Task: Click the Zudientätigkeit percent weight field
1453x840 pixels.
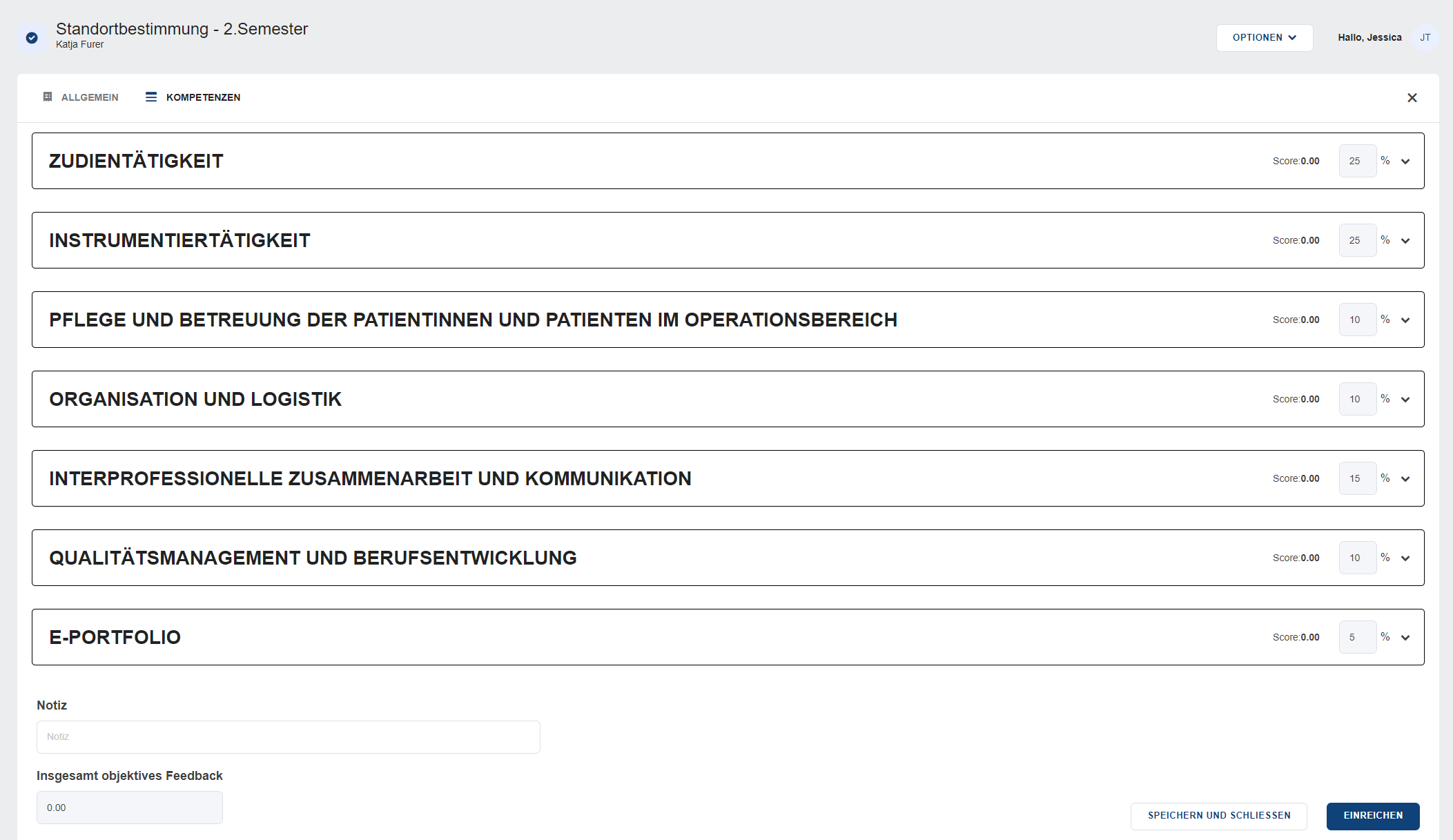Action: pyautogui.click(x=1358, y=161)
